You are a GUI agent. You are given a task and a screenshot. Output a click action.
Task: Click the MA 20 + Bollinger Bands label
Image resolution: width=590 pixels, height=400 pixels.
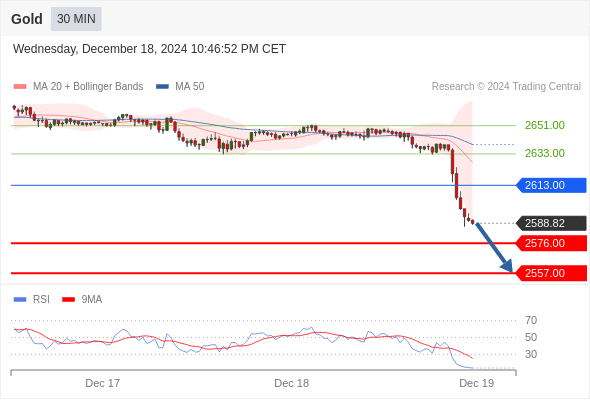(88, 87)
